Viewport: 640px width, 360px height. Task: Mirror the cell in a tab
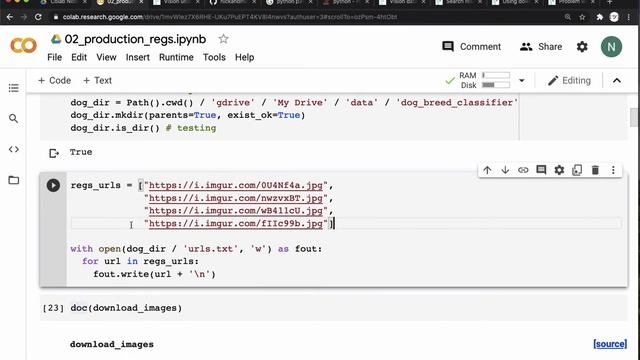(x=577, y=170)
